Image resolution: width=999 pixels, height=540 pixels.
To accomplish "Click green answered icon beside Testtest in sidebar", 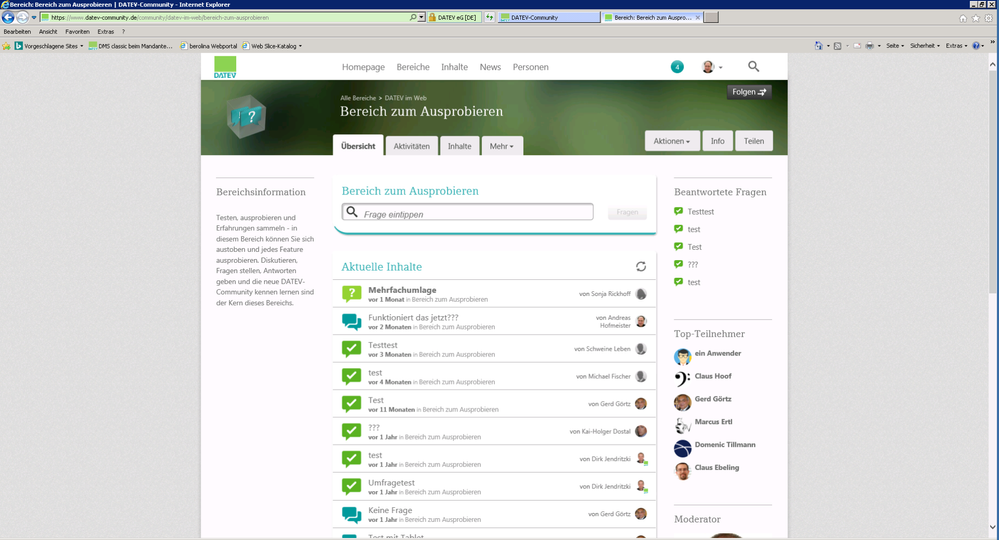I will click(679, 211).
